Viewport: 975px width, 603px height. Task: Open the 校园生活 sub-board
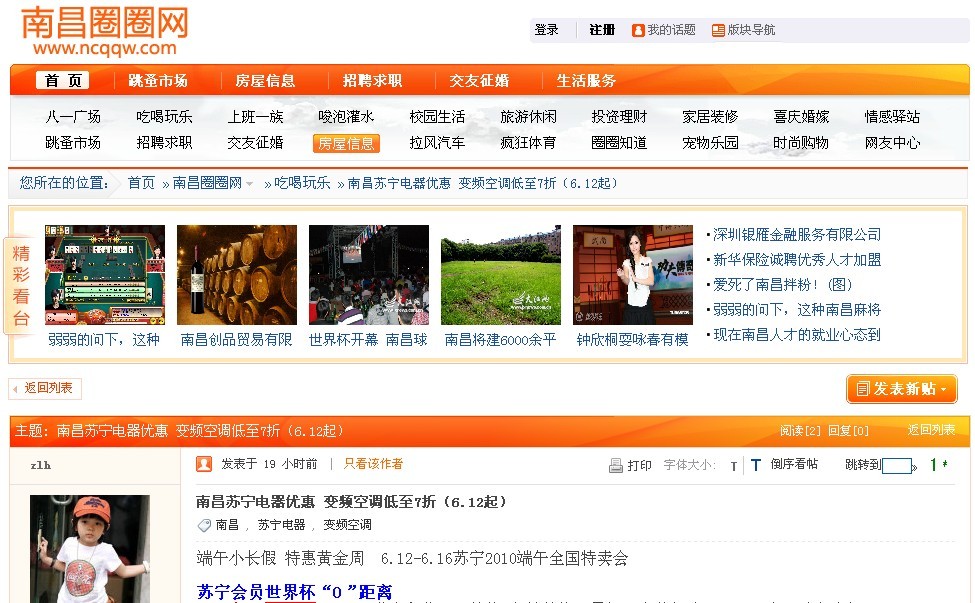point(437,117)
